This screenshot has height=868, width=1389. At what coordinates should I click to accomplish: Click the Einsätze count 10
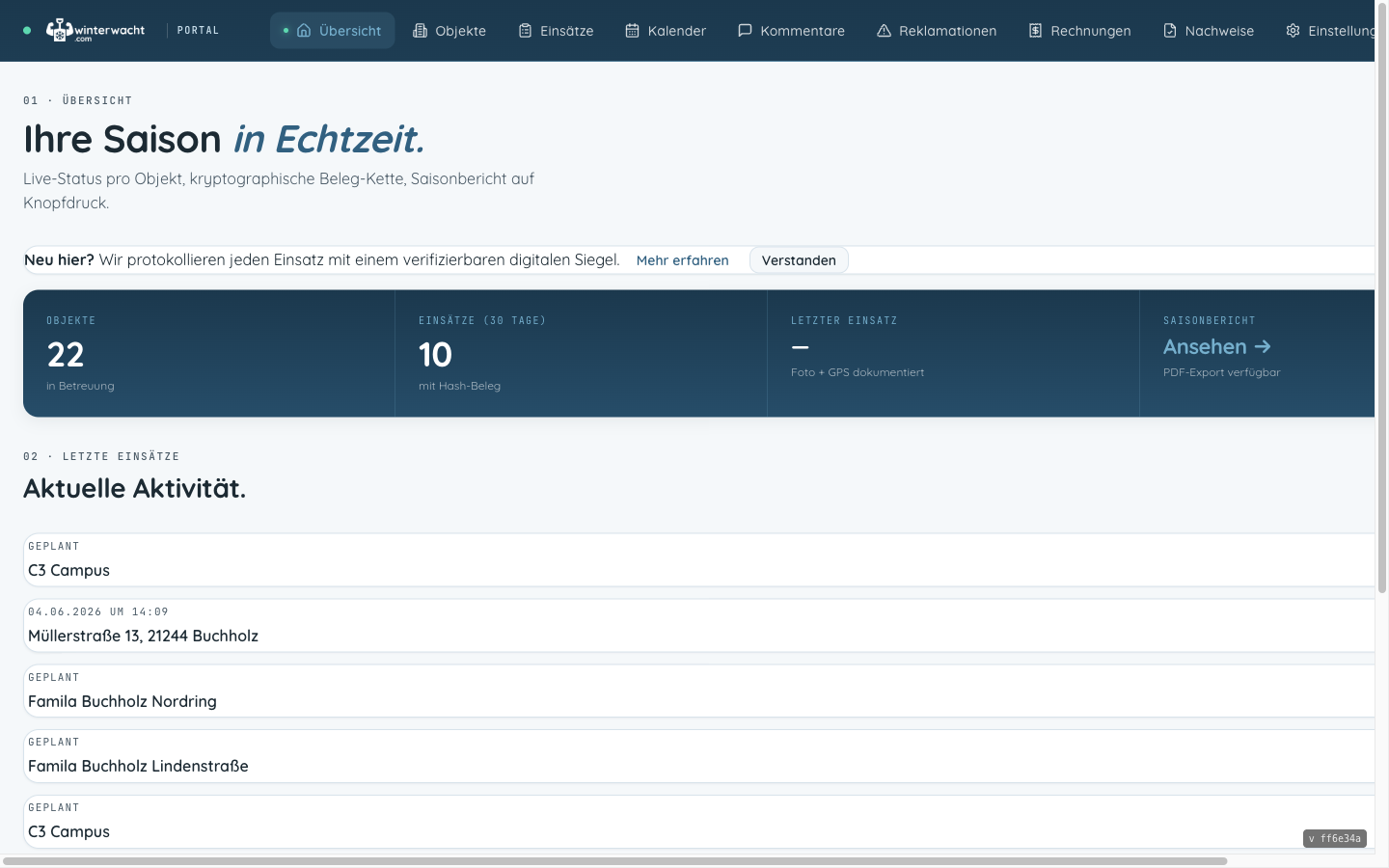435,355
